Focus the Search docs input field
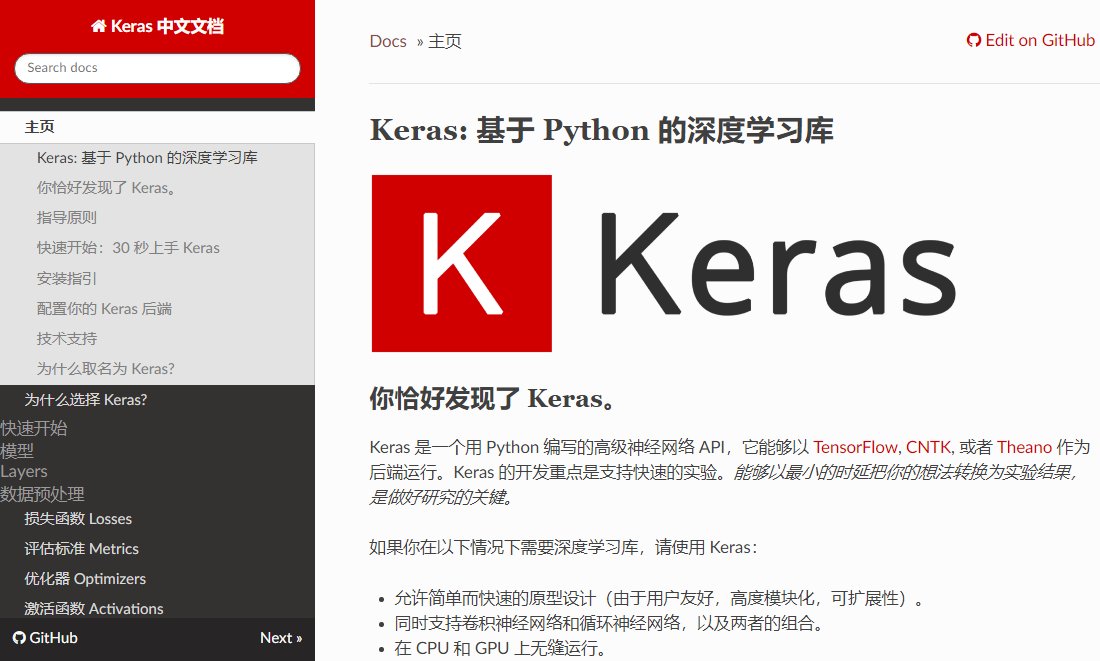Viewport: 1100px width, 661px height. click(x=157, y=68)
